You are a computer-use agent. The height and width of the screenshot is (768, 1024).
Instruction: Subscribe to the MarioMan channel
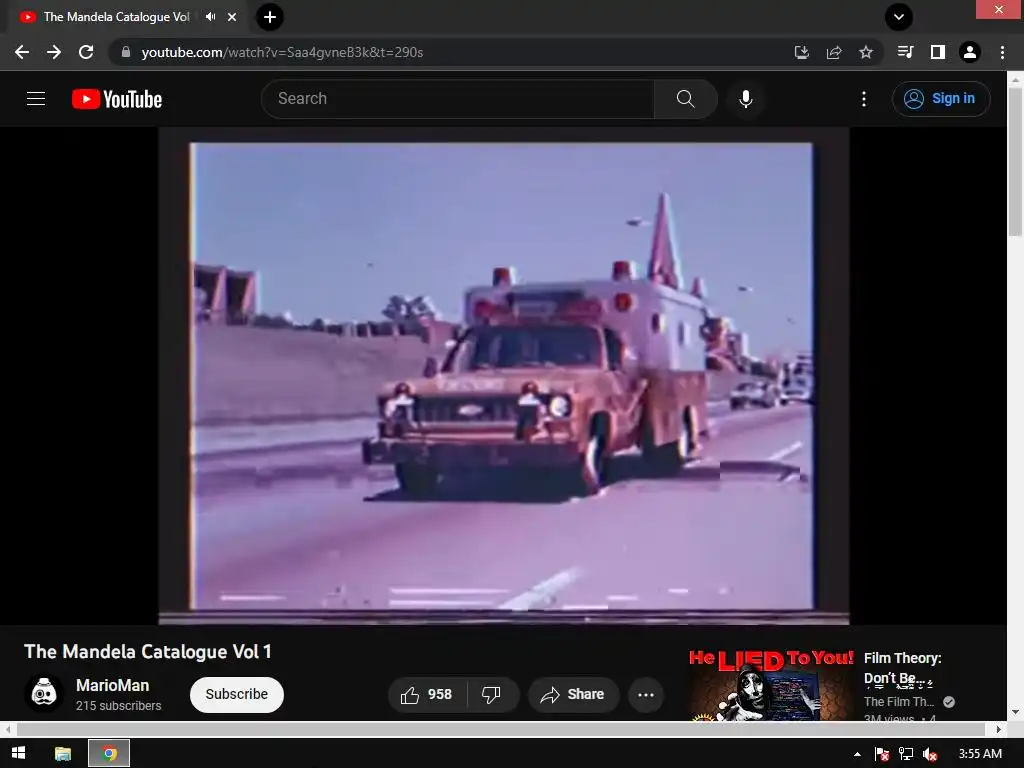click(x=236, y=694)
